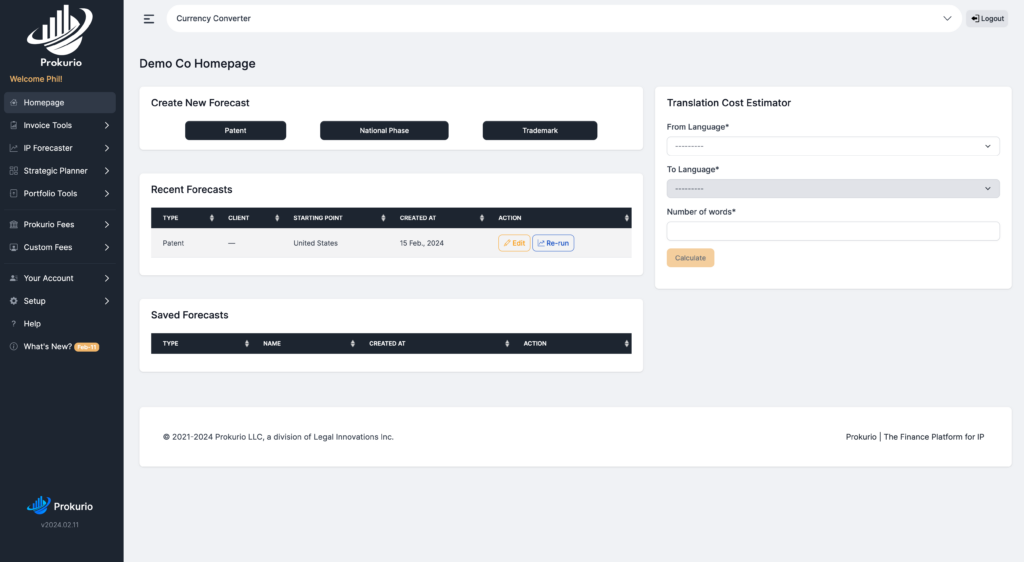Open the From Language dropdown
Viewport: 1024px width, 562px height.
[833, 146]
